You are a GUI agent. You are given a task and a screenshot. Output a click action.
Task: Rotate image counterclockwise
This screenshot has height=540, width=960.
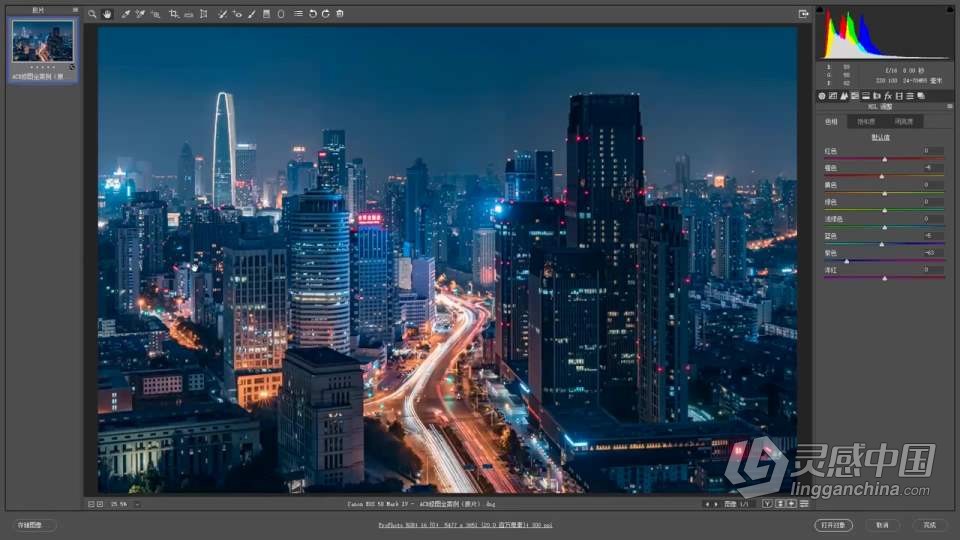pyautogui.click(x=313, y=13)
